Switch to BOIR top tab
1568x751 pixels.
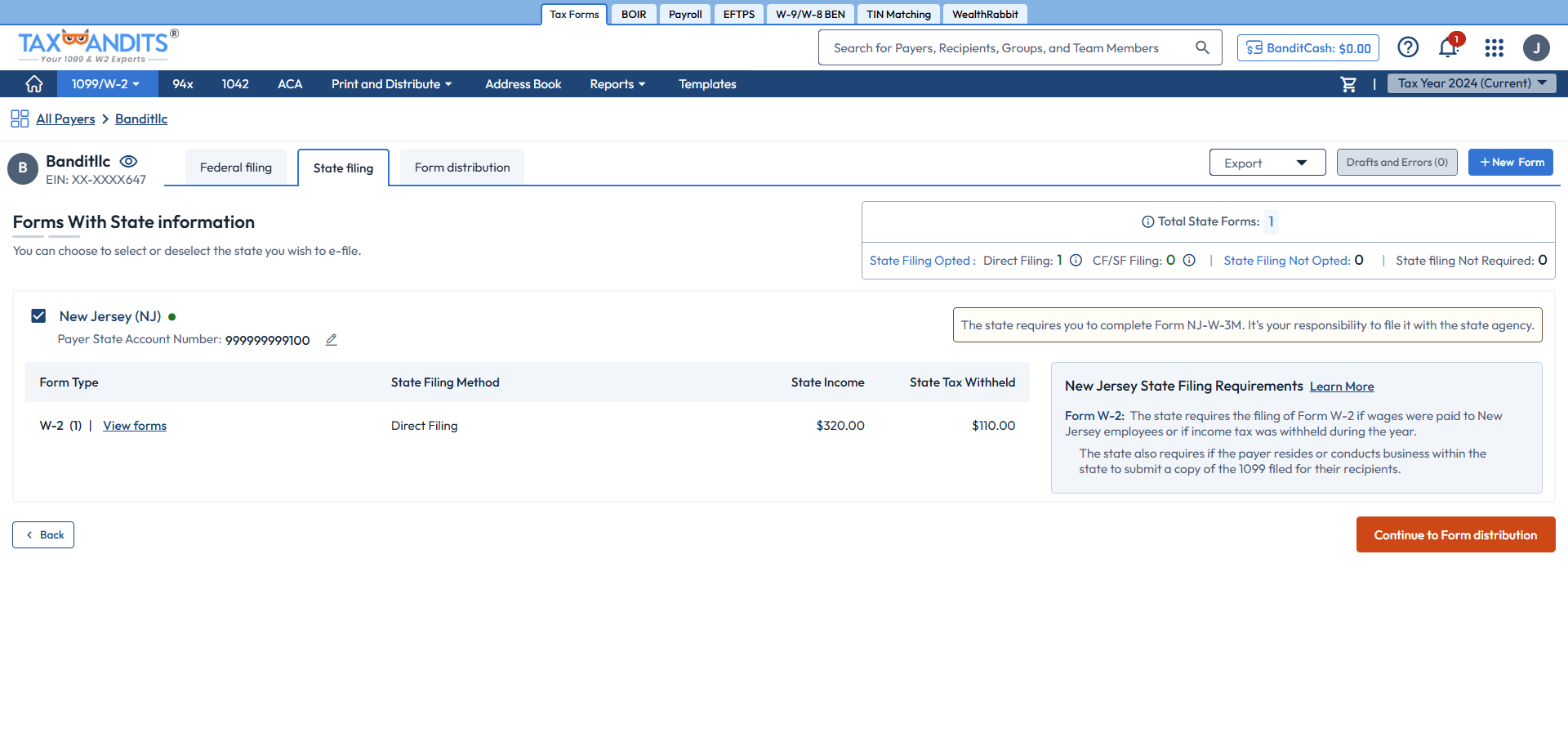634,15
